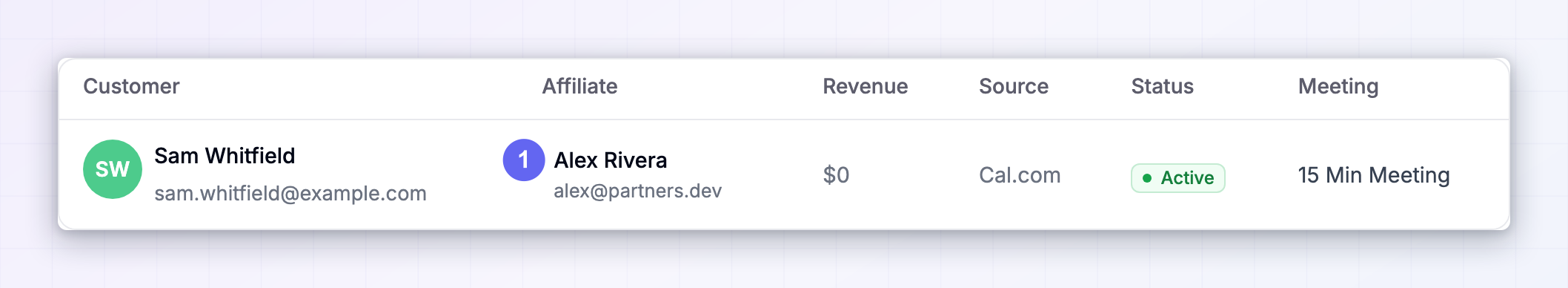Viewport: 1568px width, 288px height.
Task: Click the Cal.com source cell
Action: click(x=1020, y=175)
